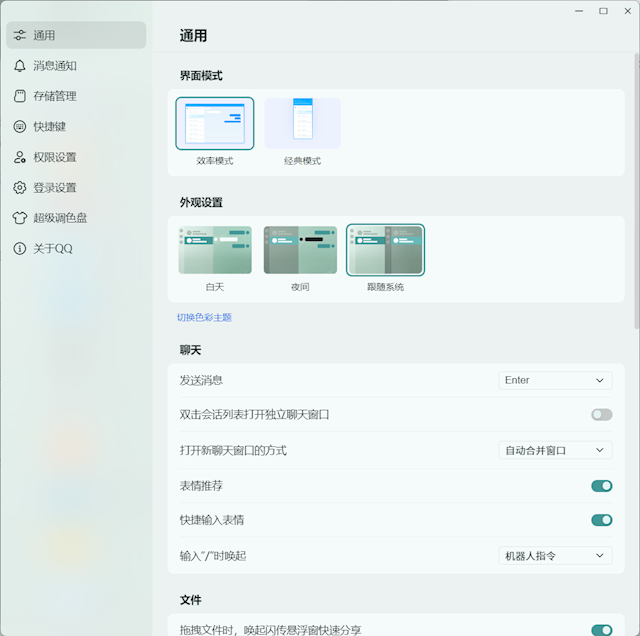Click the 消息通知 bell icon
Screen dimensions: 640x636
[x=20, y=66]
